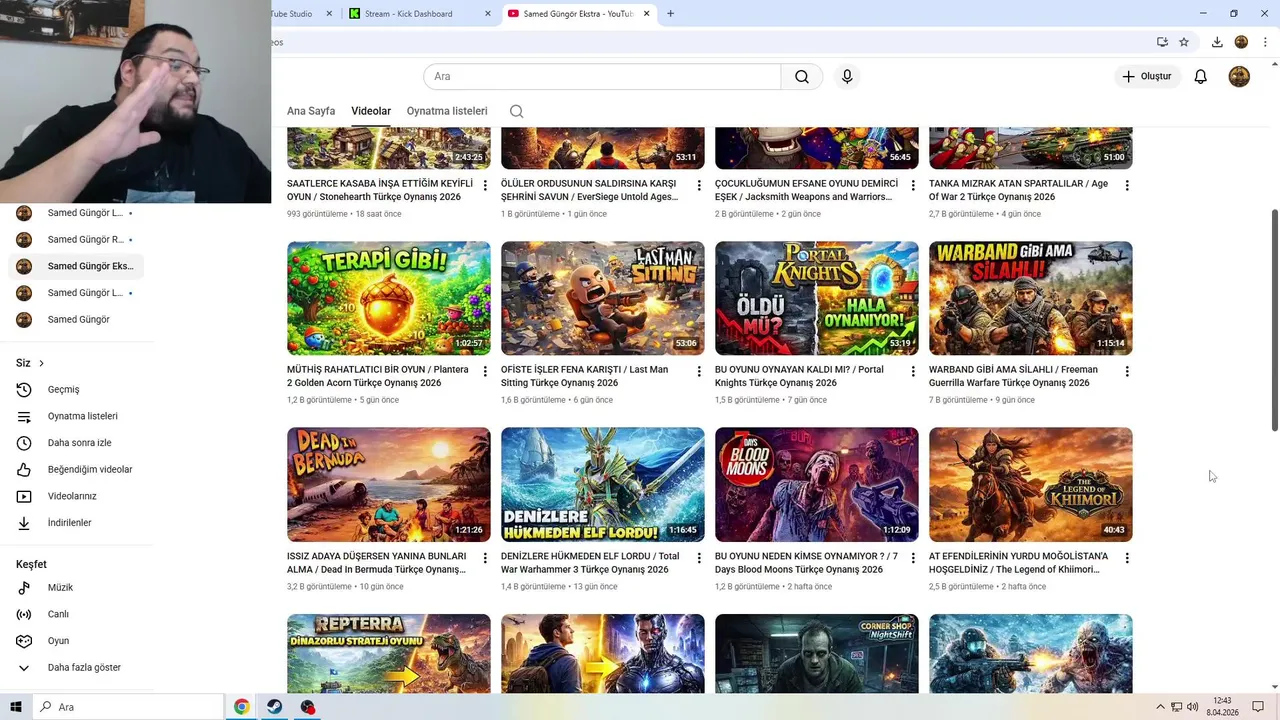This screenshot has width=1280, height=720.
Task: Close the Kick Dashboard tab
Action: click(488, 14)
